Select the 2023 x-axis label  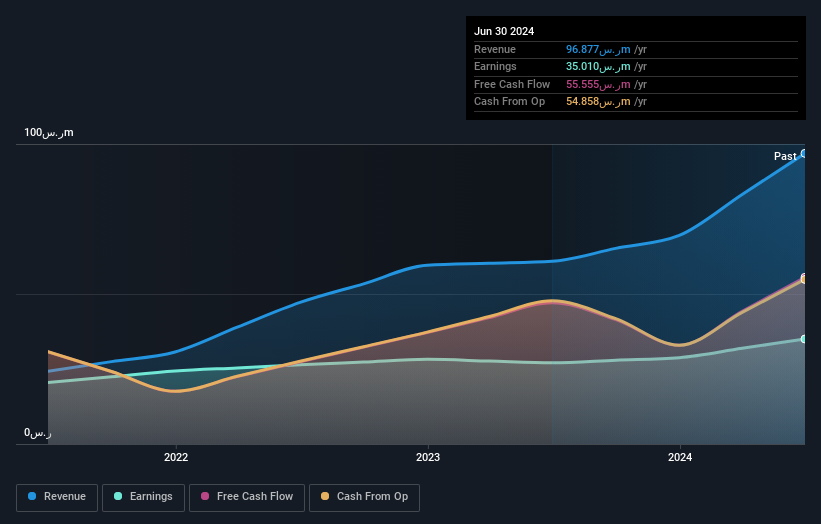[428, 457]
